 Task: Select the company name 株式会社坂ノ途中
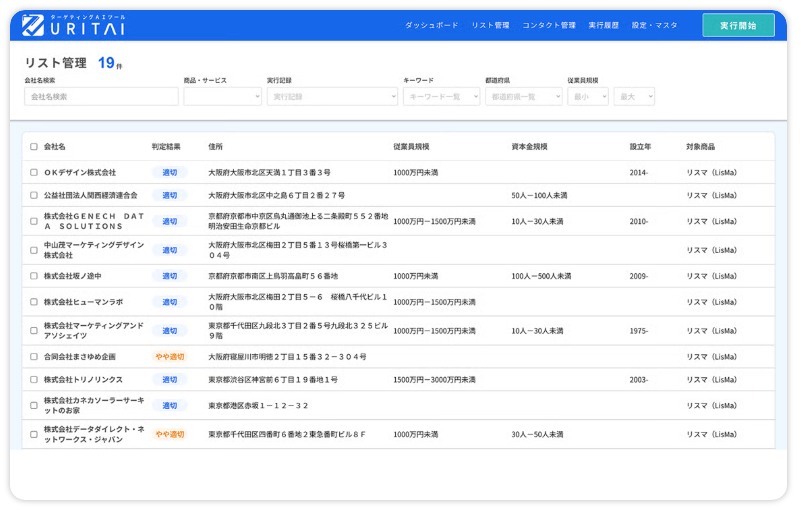point(73,276)
